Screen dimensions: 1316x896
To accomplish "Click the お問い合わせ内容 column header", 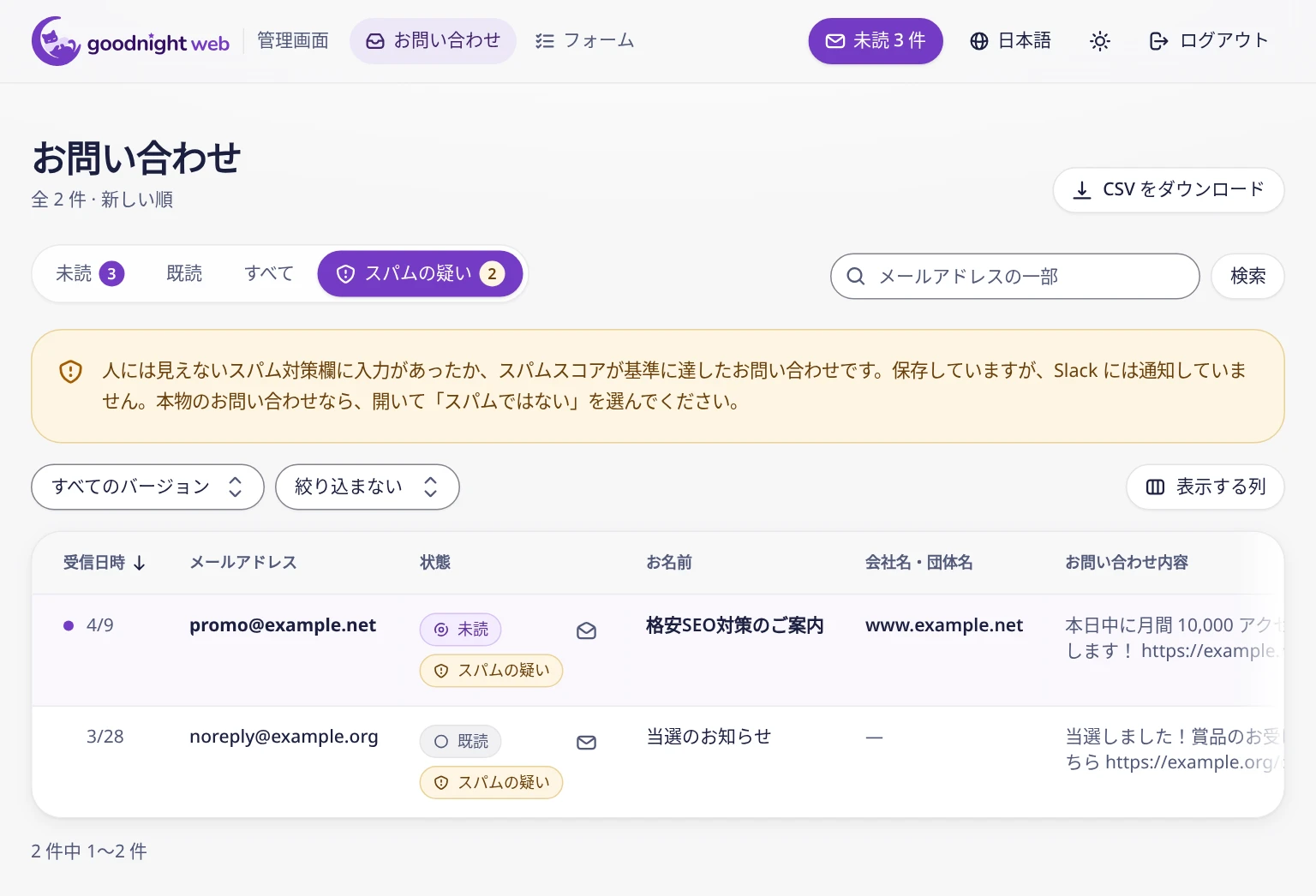I will [x=1127, y=563].
